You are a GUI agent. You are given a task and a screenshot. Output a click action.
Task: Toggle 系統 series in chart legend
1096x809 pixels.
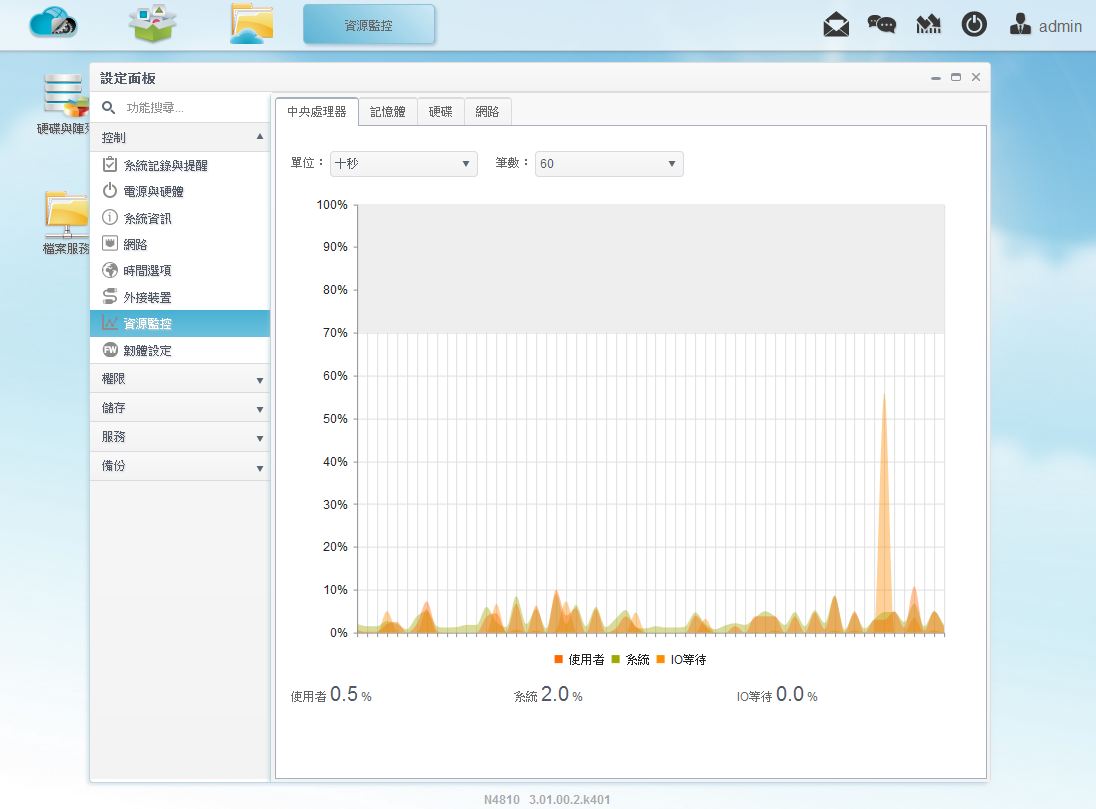point(630,659)
